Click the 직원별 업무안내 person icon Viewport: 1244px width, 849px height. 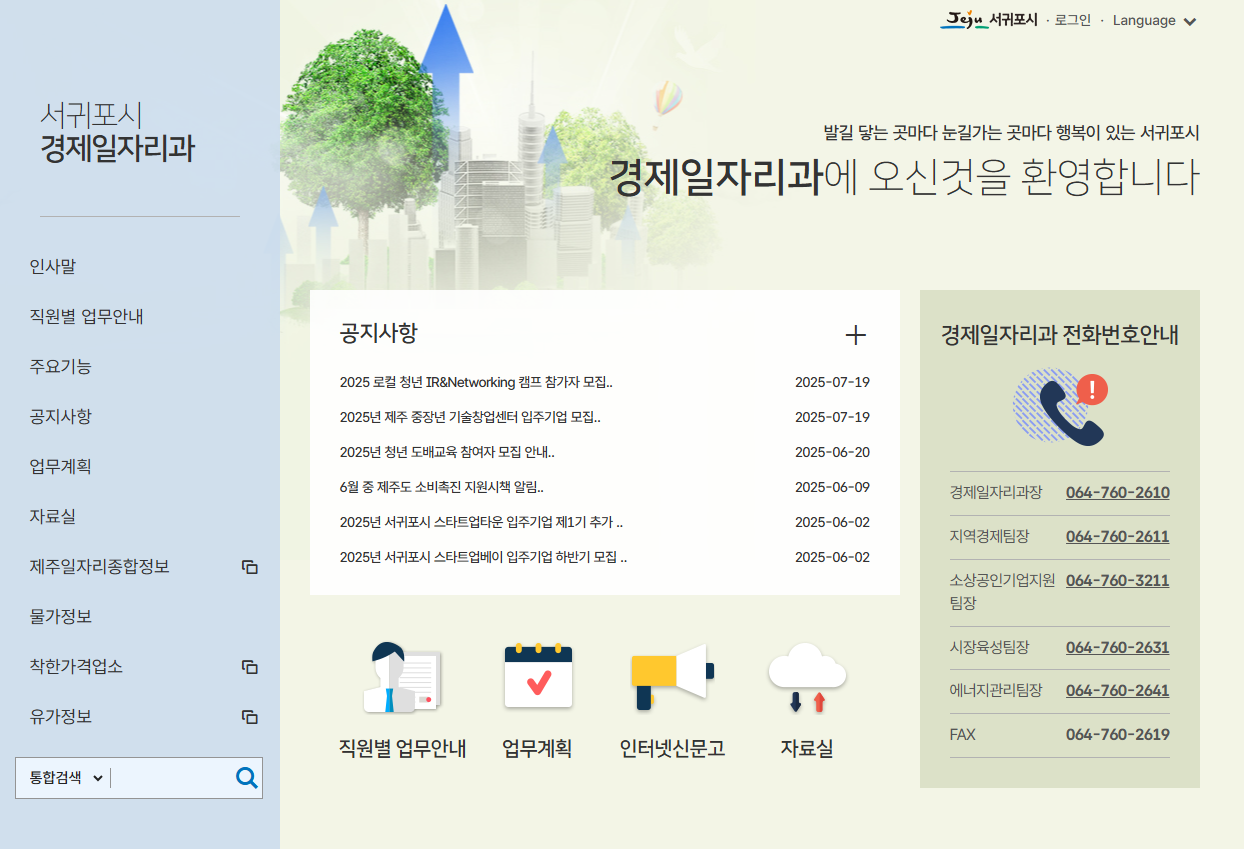pos(400,680)
